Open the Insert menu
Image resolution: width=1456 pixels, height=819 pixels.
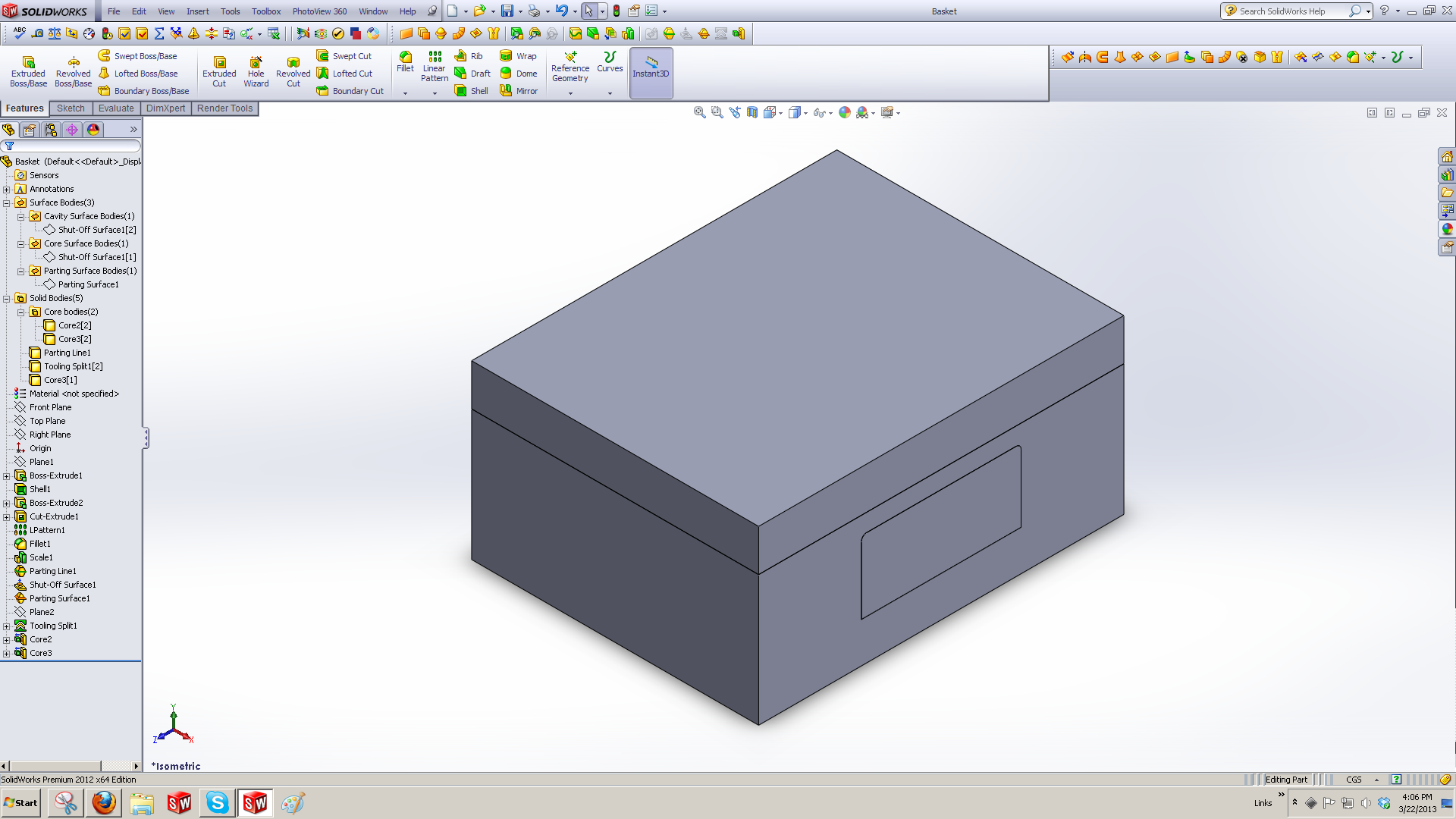click(x=197, y=11)
